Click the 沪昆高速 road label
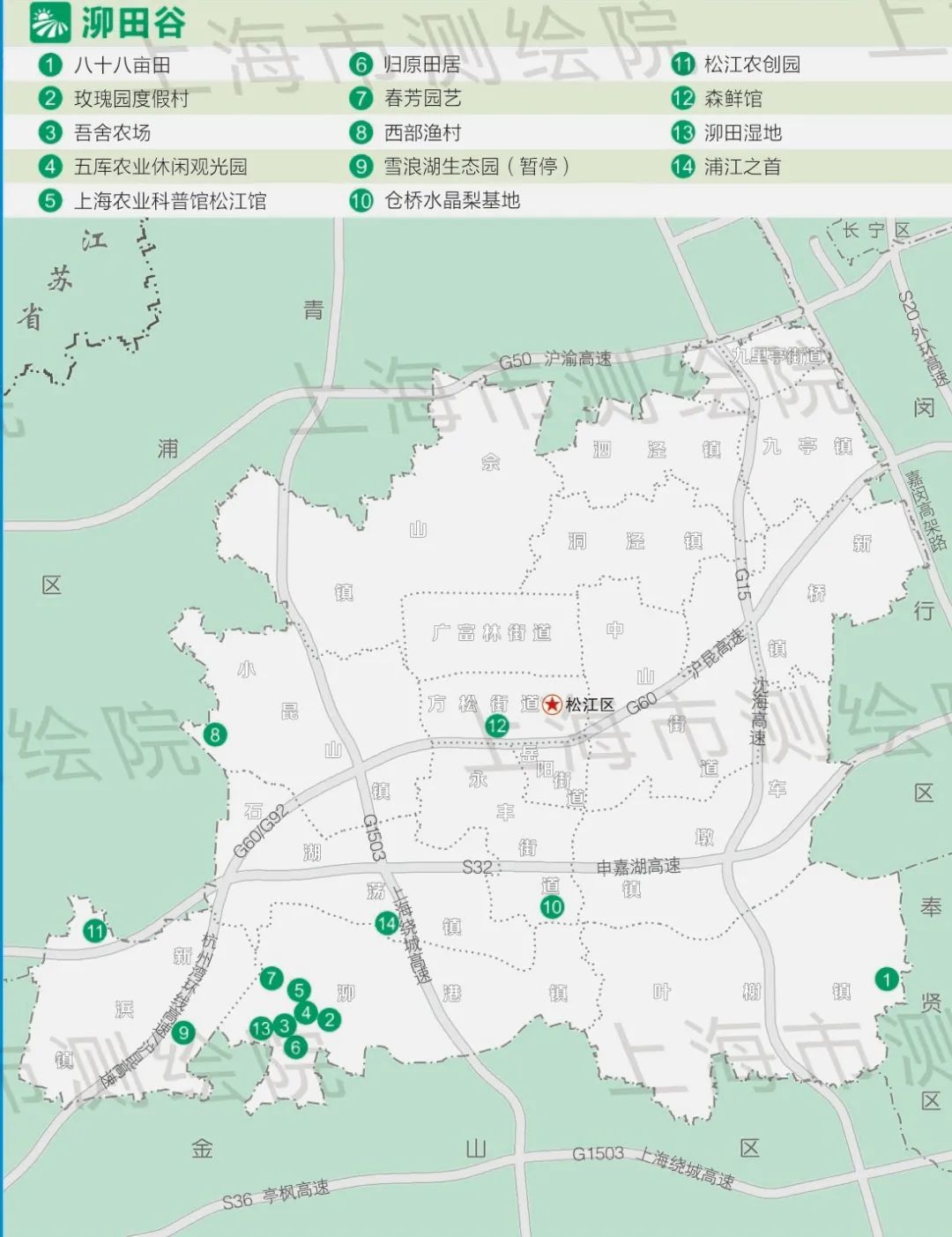952x1237 pixels. pos(717,652)
